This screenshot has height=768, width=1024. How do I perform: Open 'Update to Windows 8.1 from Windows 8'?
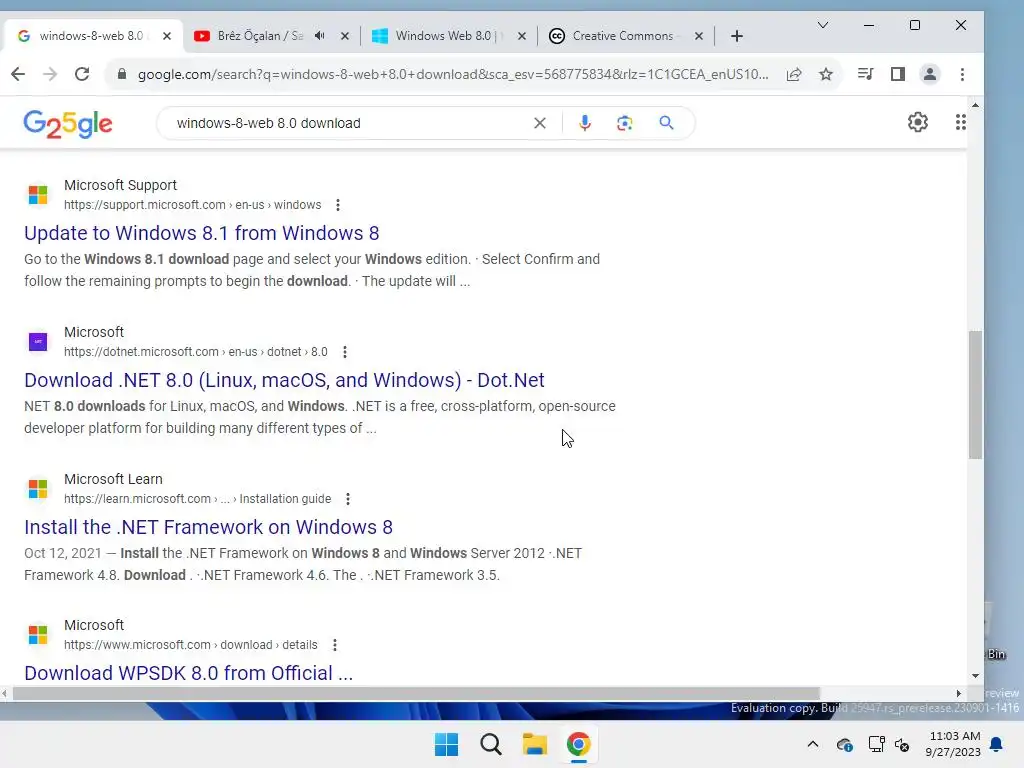(x=202, y=233)
